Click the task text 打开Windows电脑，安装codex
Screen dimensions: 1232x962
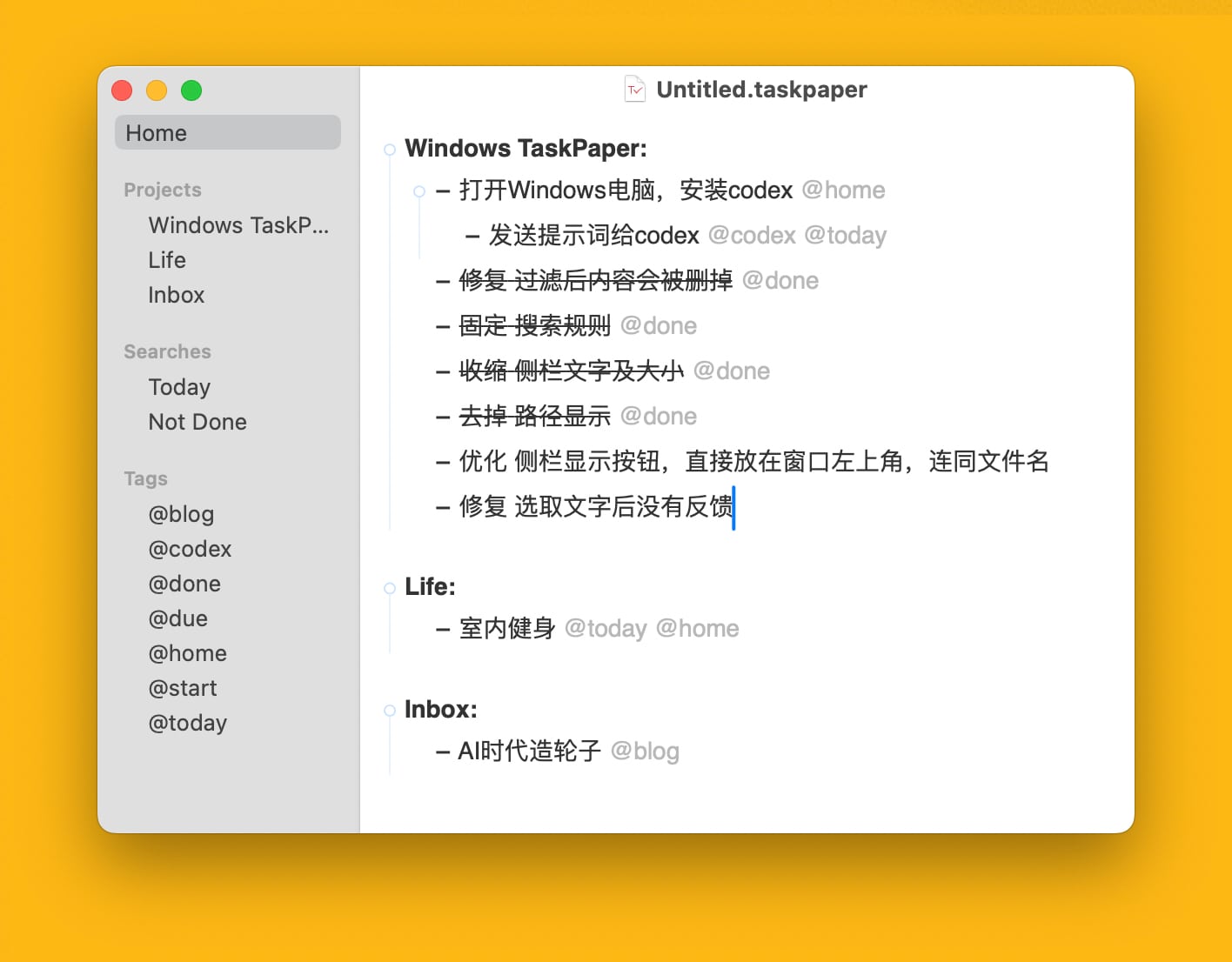pyautogui.click(x=626, y=190)
